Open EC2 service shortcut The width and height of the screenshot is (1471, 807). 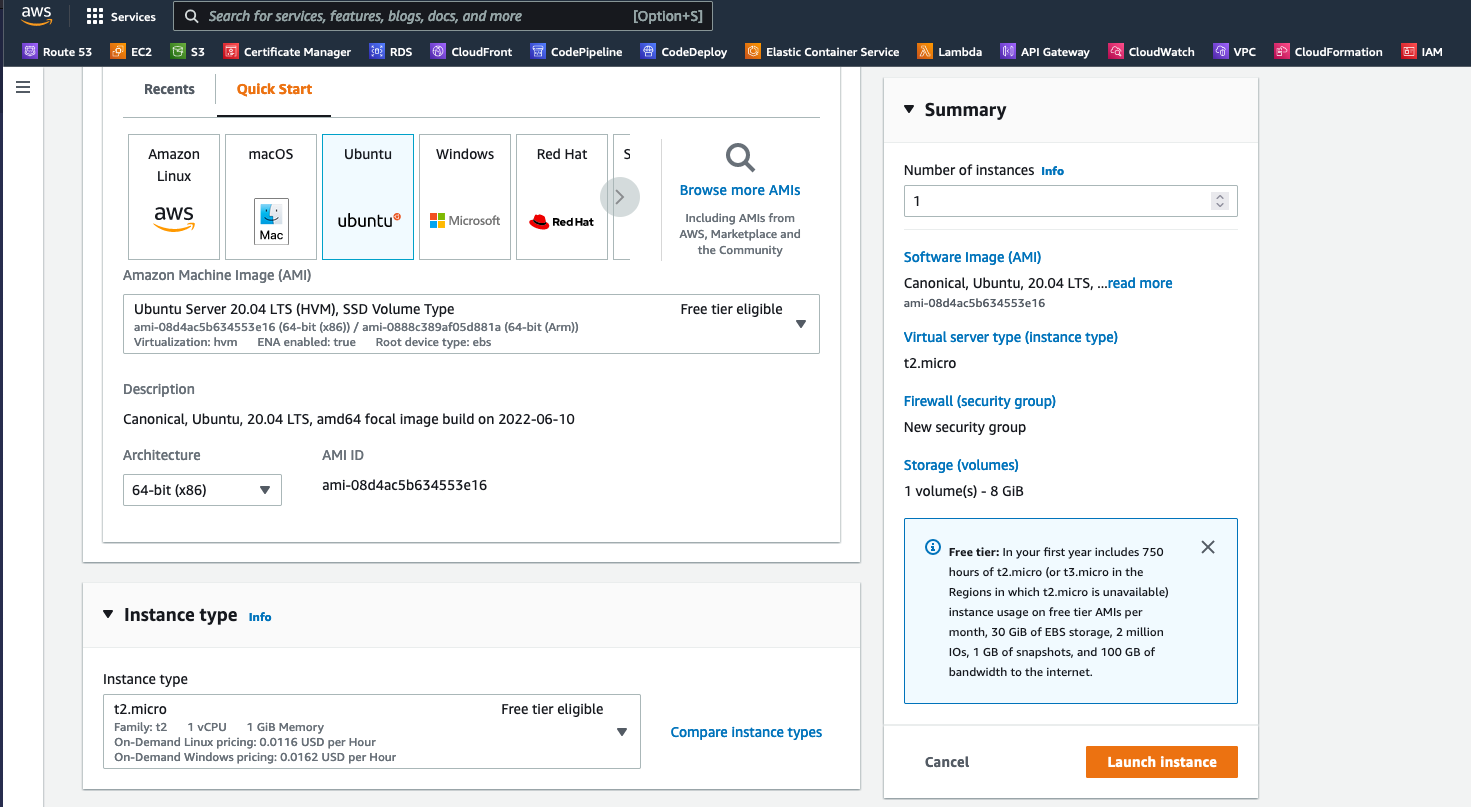[x=130, y=51]
